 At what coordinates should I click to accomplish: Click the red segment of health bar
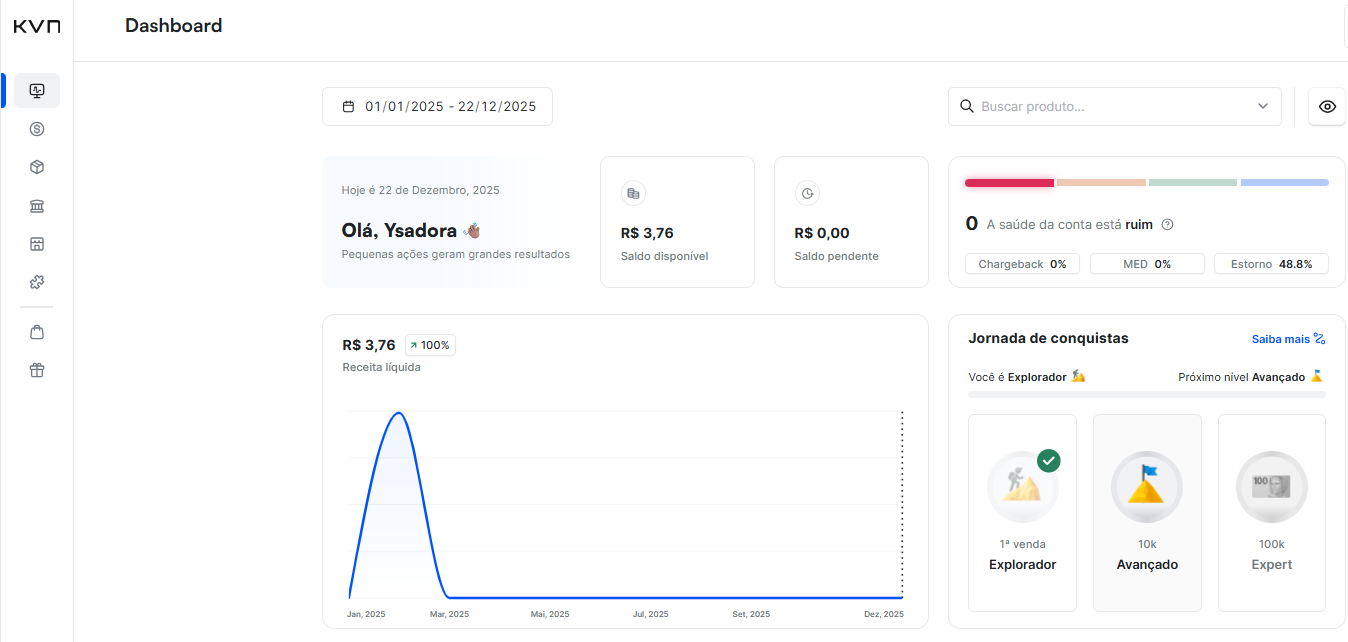point(1009,183)
